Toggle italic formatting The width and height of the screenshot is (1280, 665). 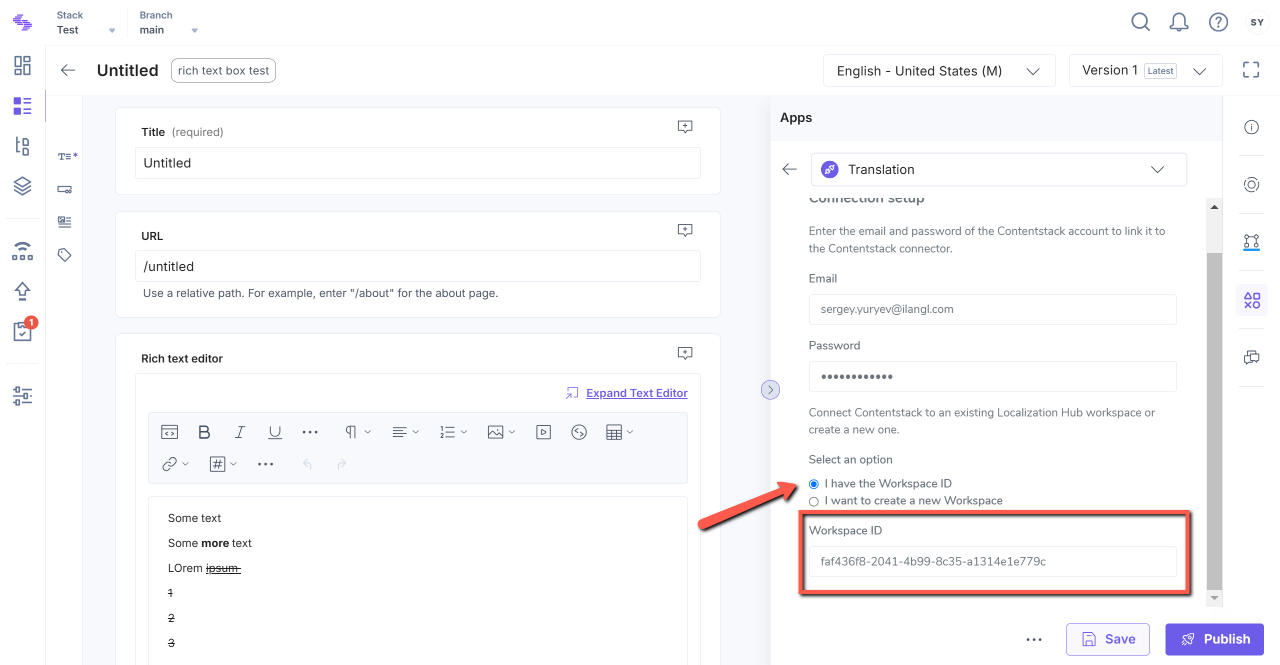(239, 432)
